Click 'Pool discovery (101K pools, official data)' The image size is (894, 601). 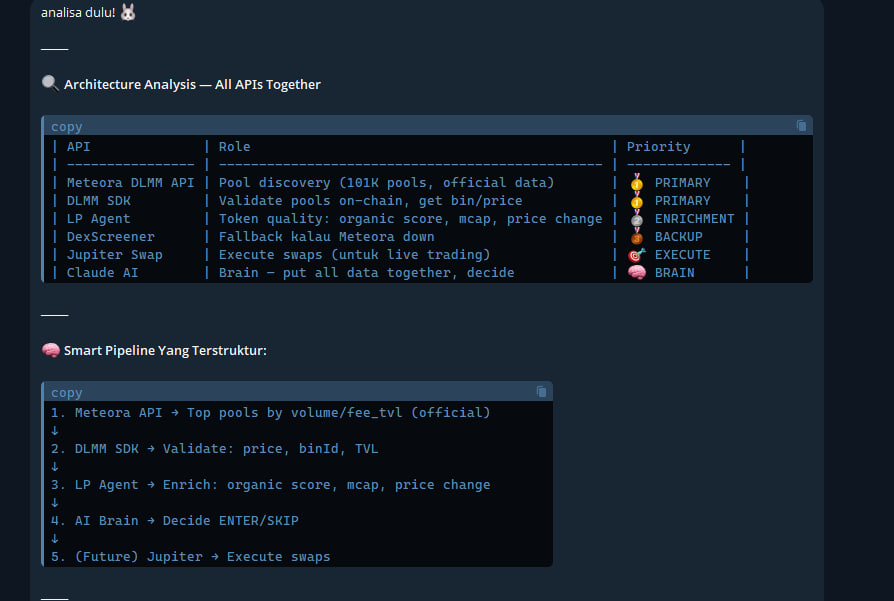[387, 182]
